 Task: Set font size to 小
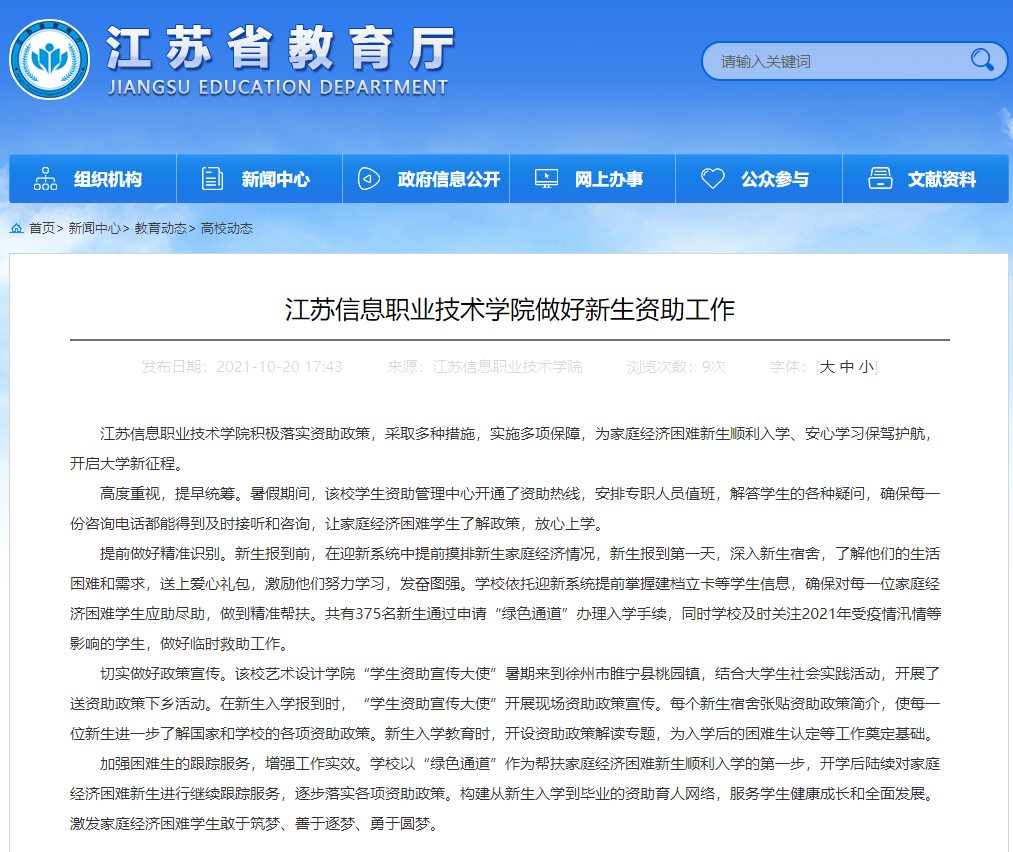click(866, 367)
